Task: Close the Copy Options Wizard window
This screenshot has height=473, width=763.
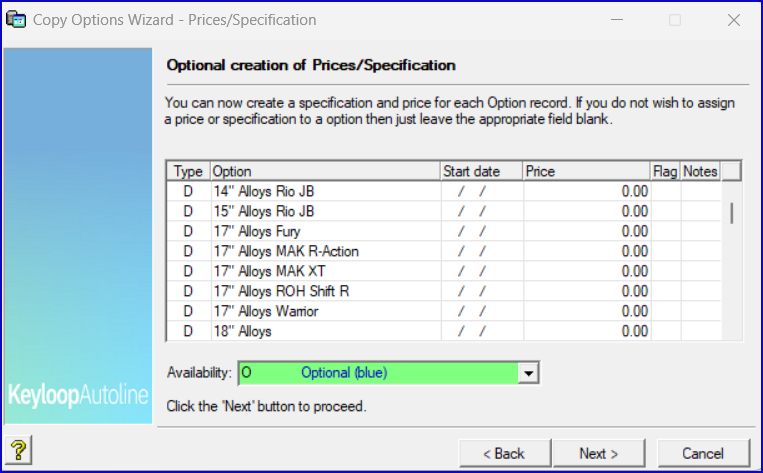Action: coord(733,19)
